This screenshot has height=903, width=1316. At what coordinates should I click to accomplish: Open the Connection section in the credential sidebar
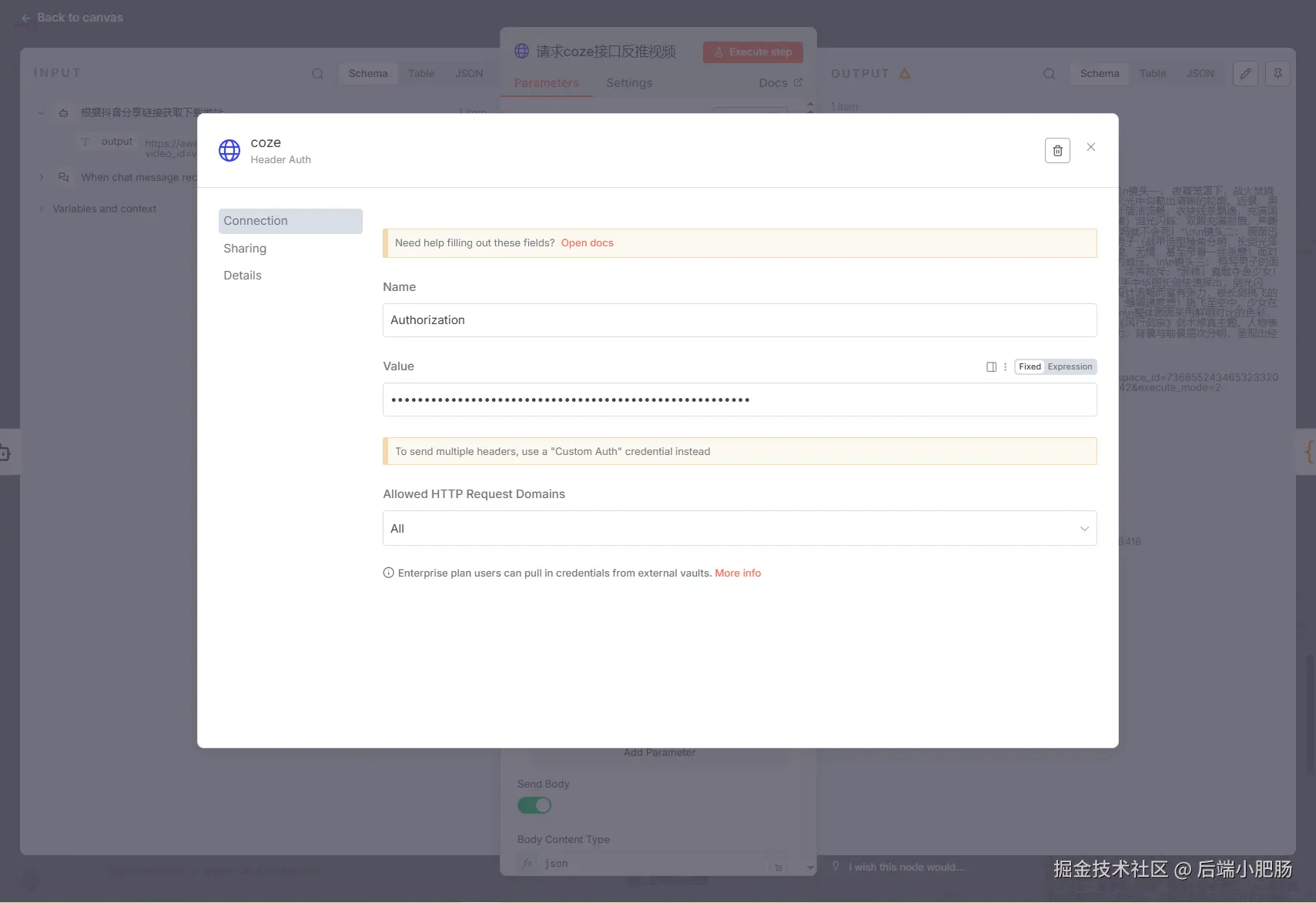(x=290, y=221)
